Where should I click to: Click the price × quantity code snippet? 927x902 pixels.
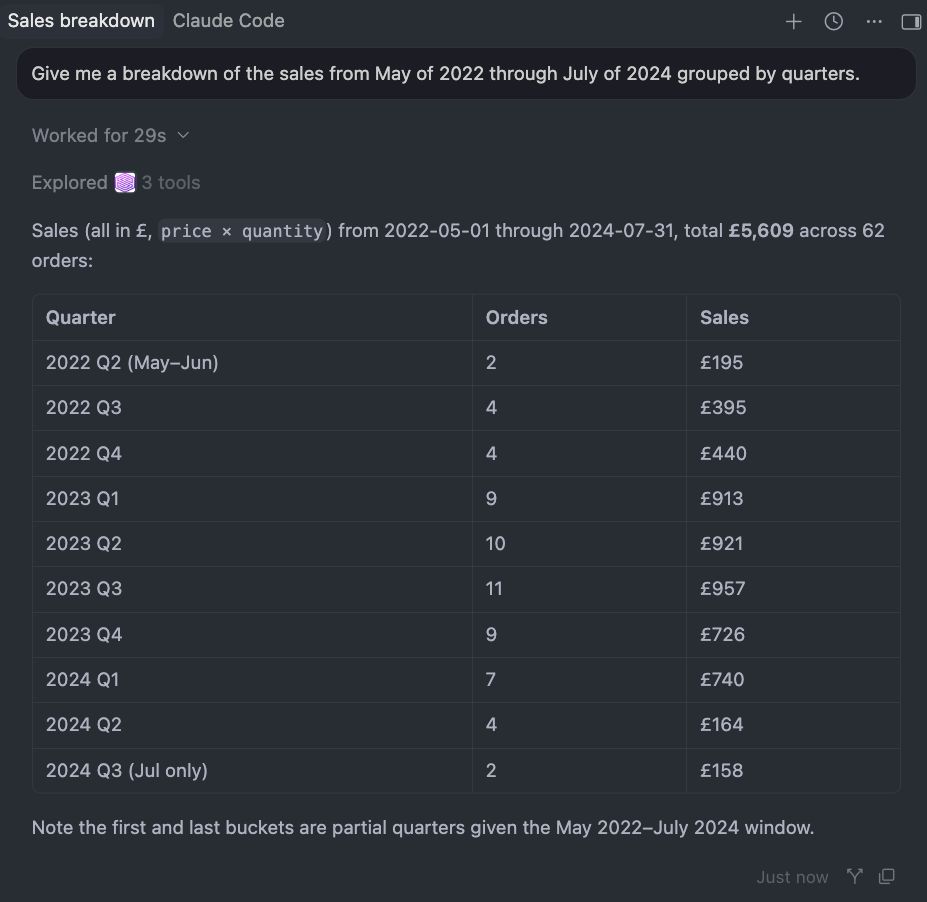(x=242, y=231)
